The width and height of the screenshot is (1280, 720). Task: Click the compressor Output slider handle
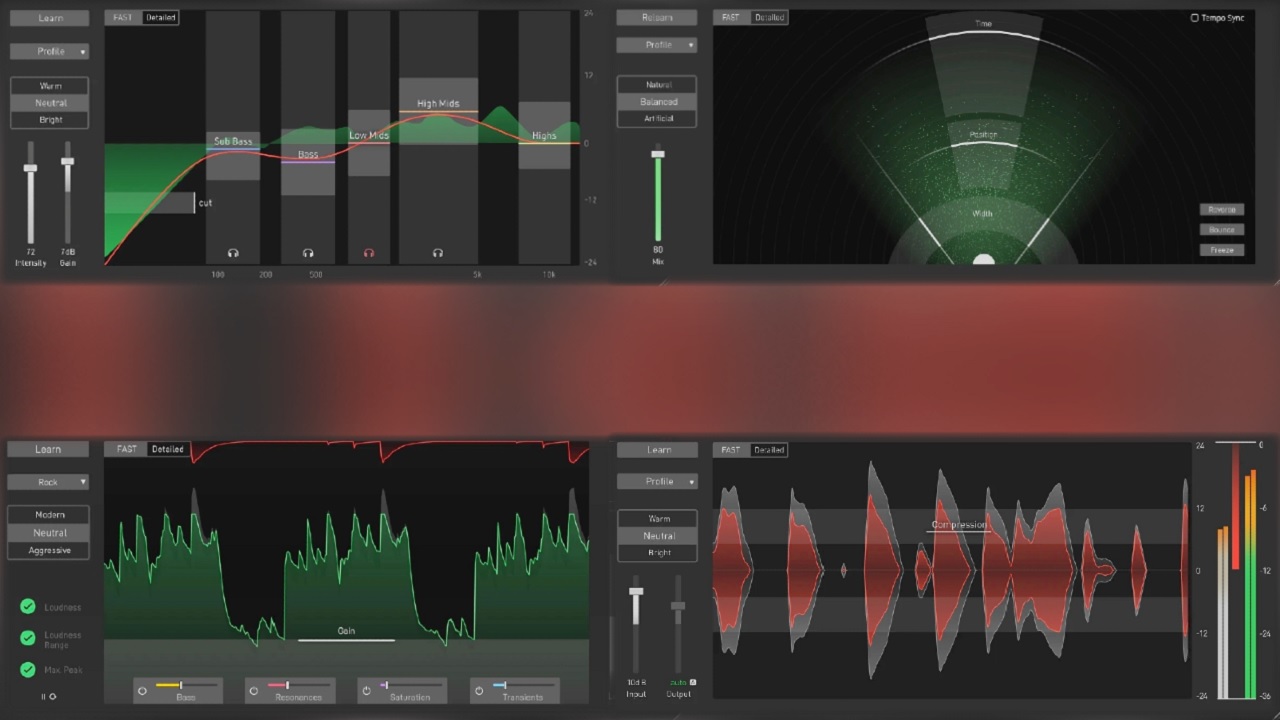click(678, 606)
